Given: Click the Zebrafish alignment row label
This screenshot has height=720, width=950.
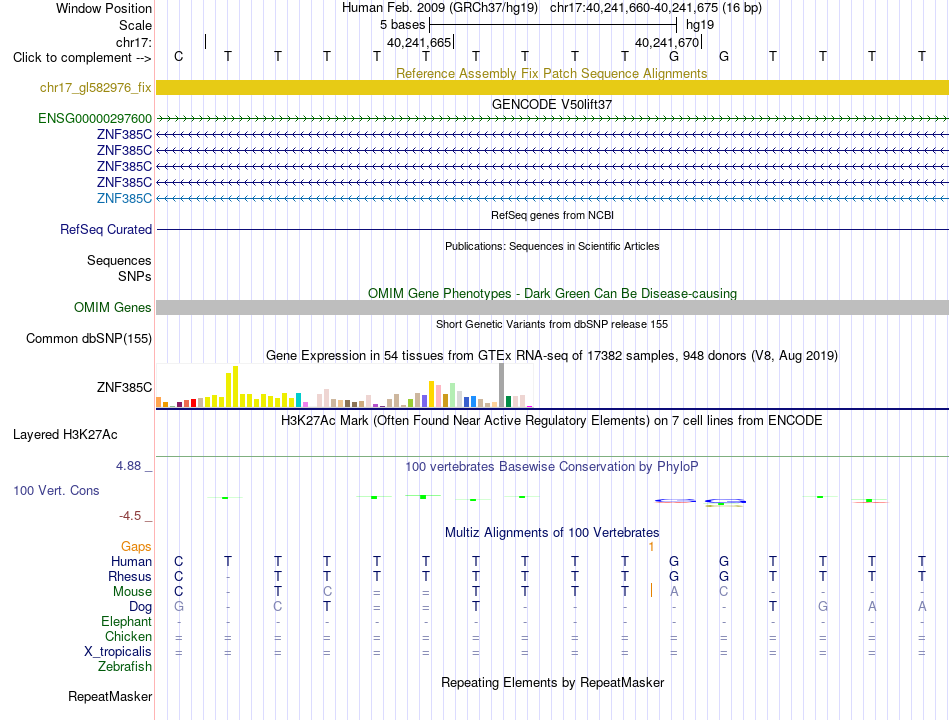Looking at the screenshot, I should coord(125,667).
